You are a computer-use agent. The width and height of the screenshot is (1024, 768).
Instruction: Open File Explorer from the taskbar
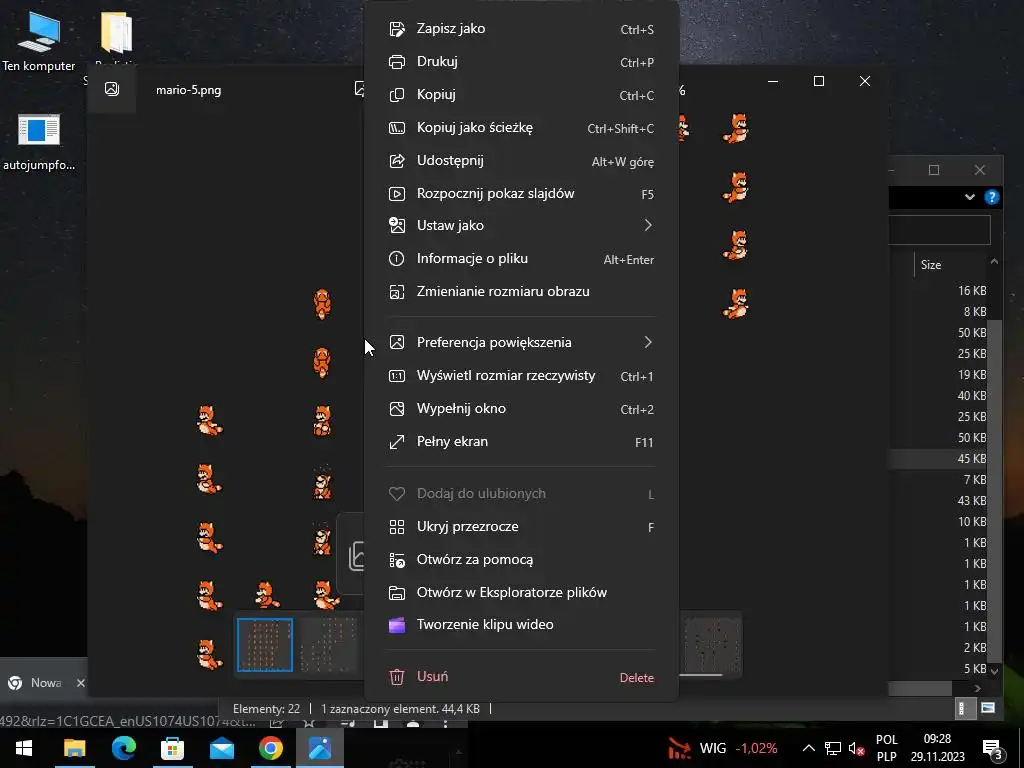(x=74, y=748)
